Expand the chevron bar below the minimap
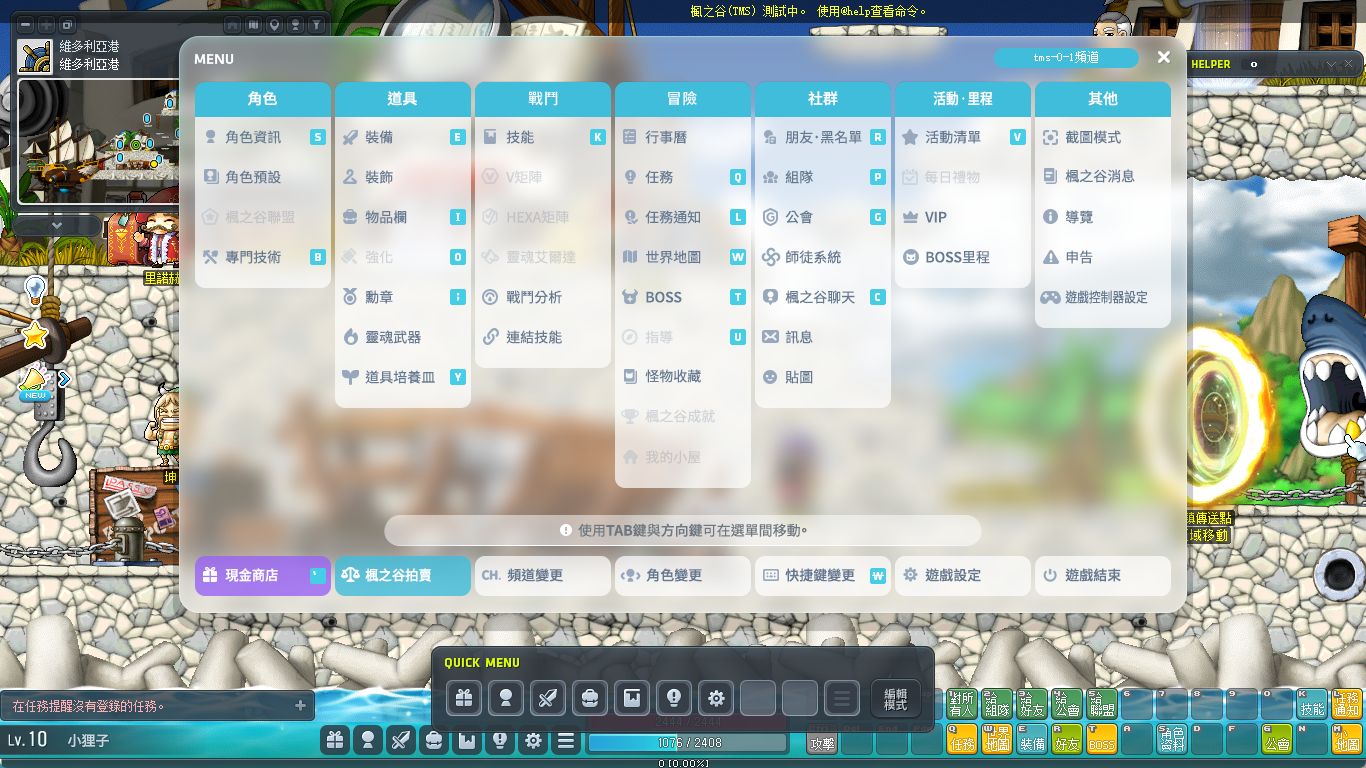This screenshot has width=1366, height=768. pyautogui.click(x=57, y=226)
